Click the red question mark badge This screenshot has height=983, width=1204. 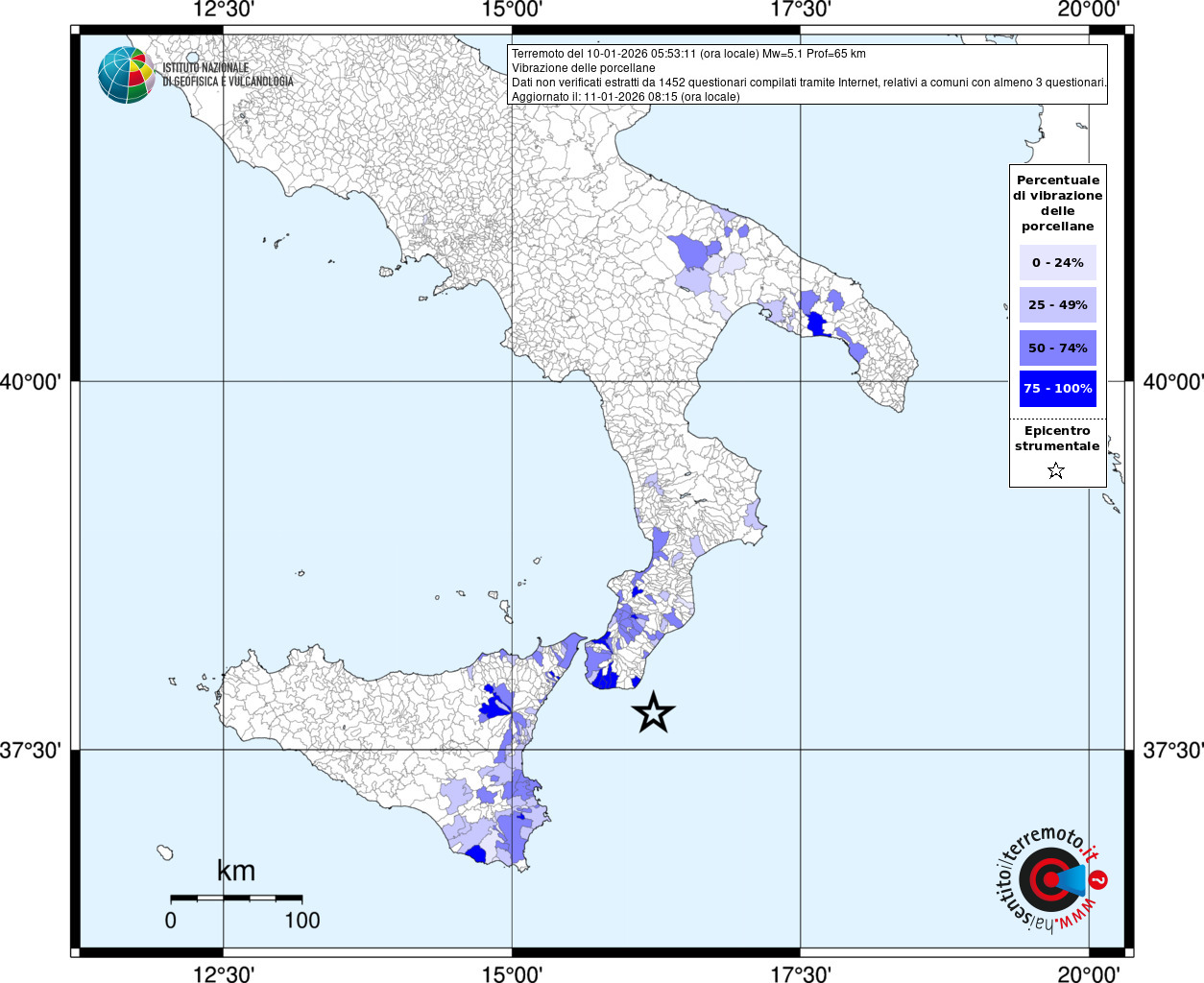[x=1099, y=879]
